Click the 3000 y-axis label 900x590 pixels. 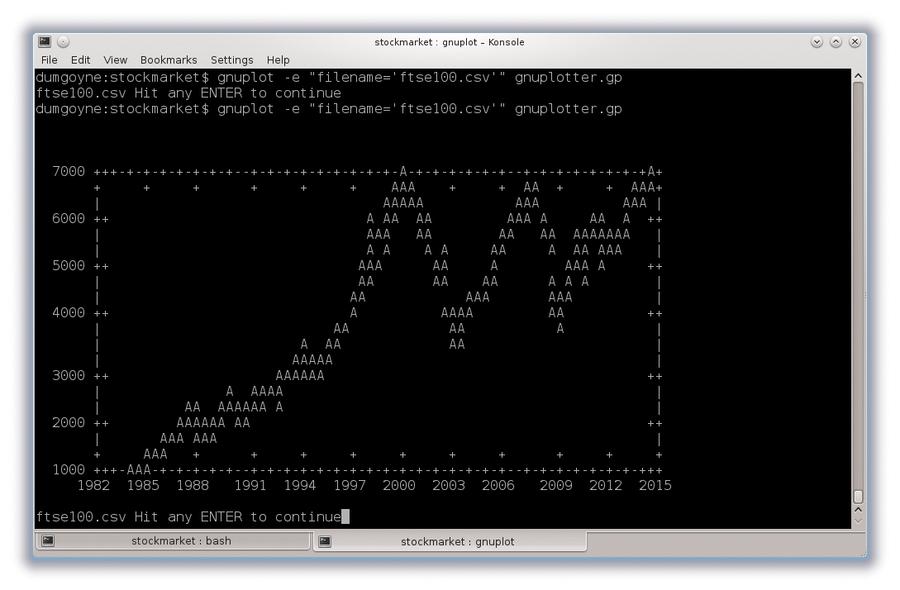tap(68, 375)
